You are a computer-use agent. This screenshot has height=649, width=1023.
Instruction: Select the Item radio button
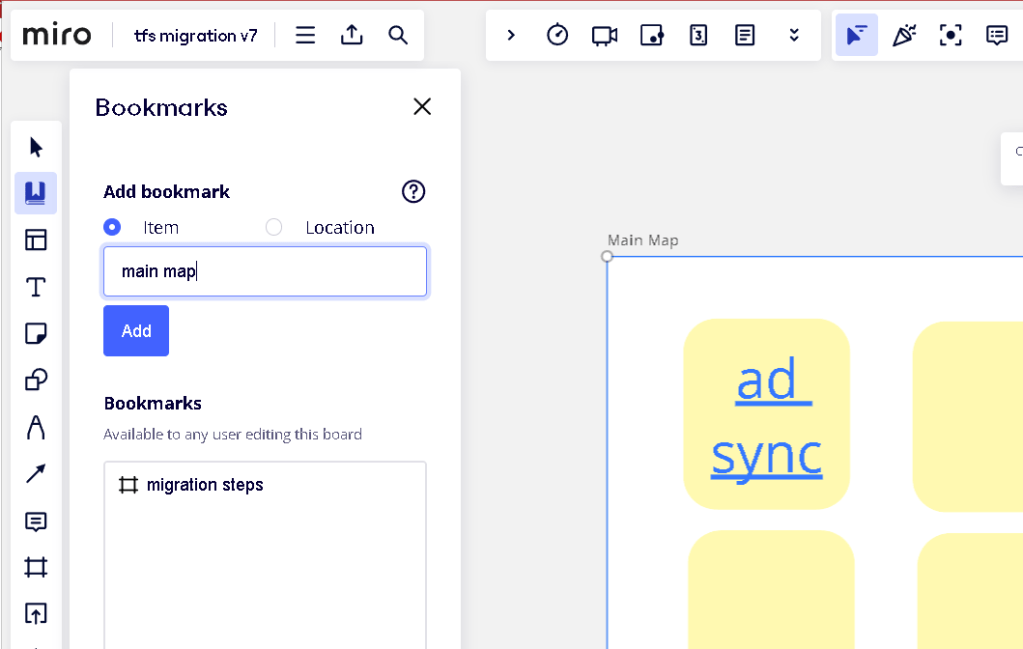[112, 227]
